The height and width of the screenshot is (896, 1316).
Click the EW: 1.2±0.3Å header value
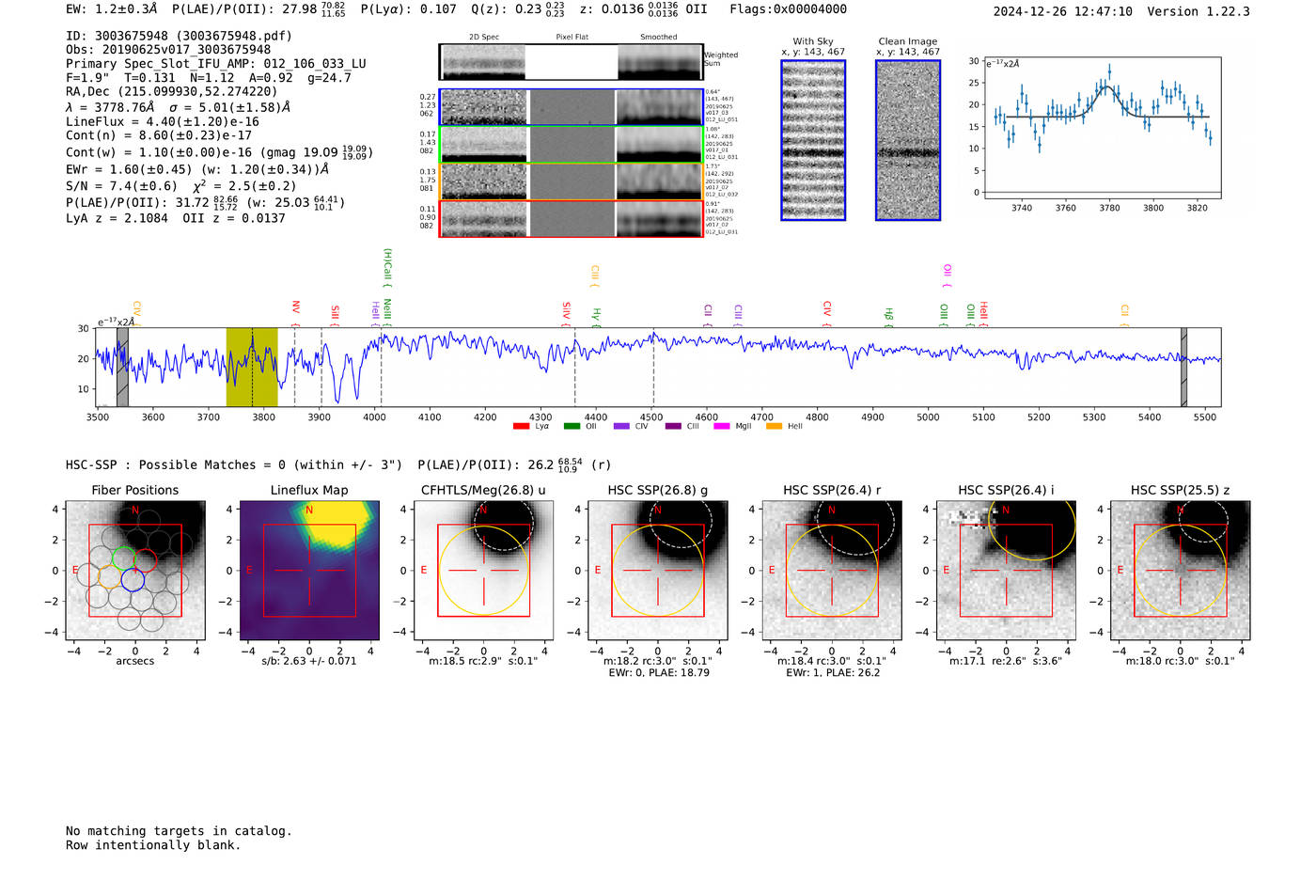point(112,9)
